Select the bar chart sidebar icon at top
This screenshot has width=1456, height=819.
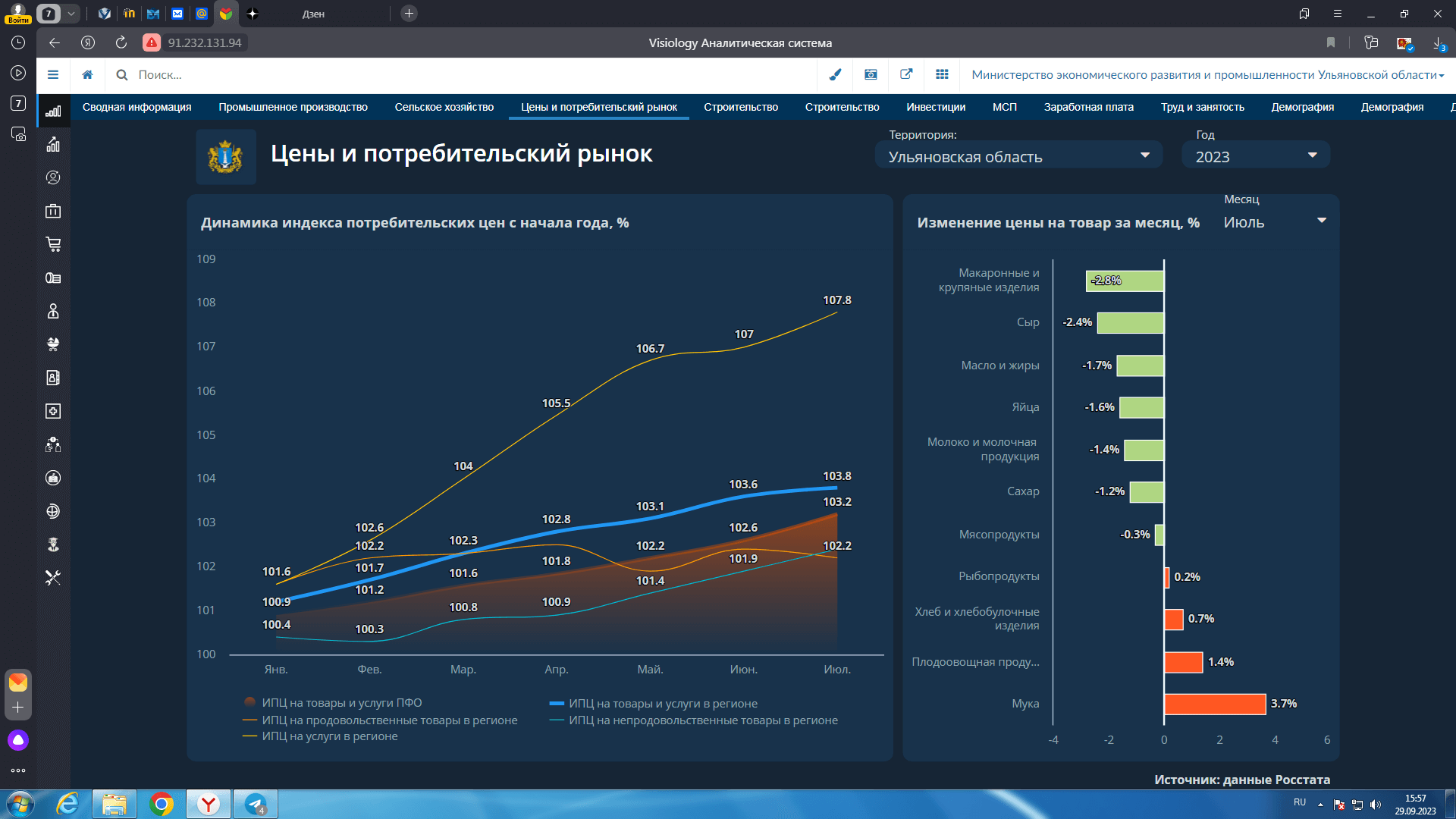[x=53, y=111]
